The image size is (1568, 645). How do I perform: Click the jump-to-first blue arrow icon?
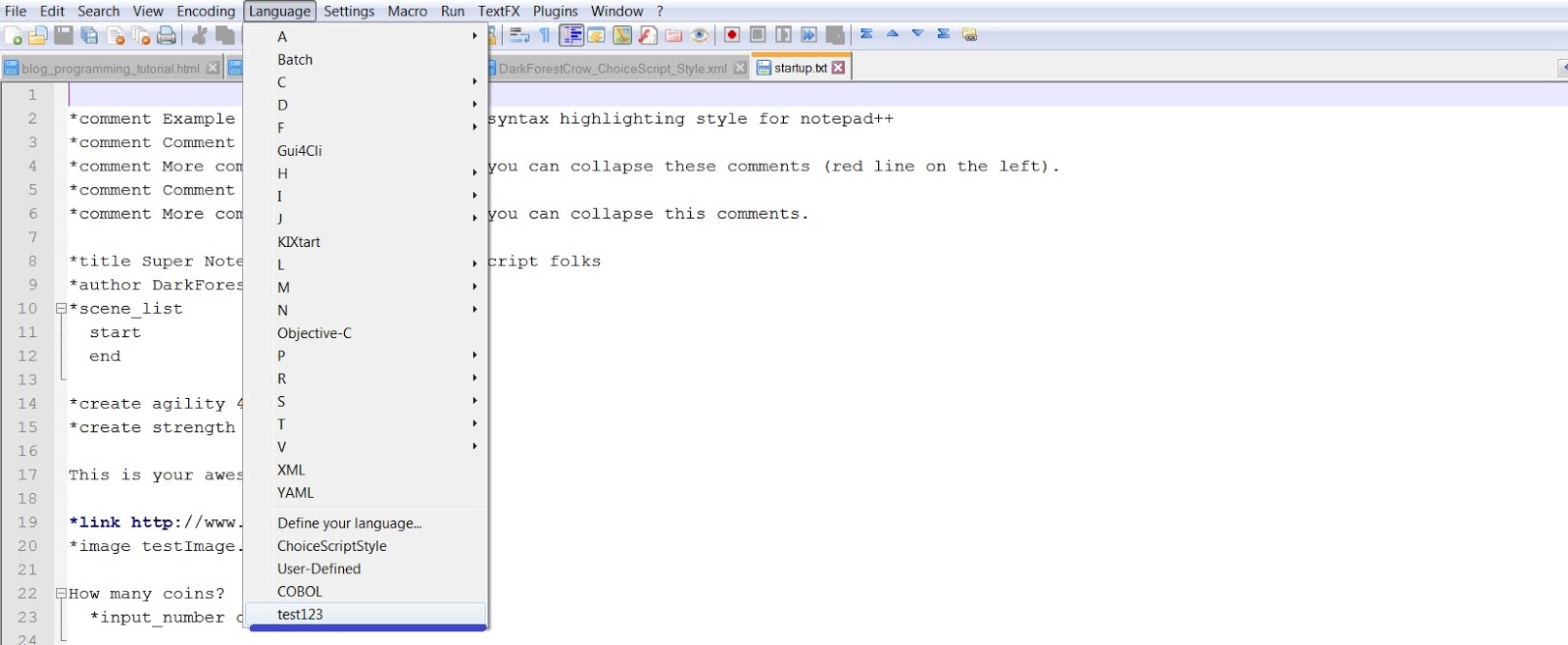click(866, 33)
